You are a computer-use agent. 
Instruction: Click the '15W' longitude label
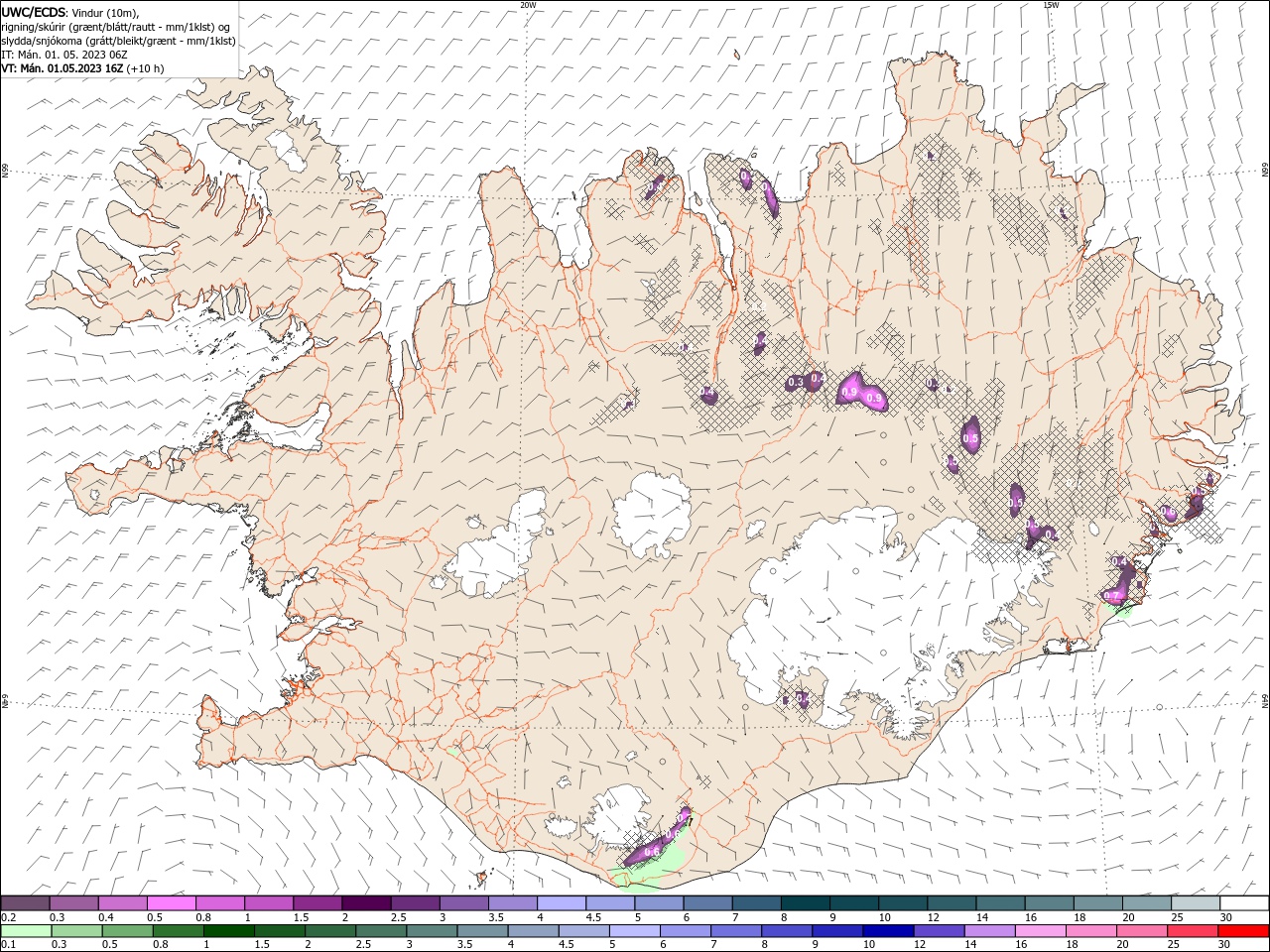1051,4
